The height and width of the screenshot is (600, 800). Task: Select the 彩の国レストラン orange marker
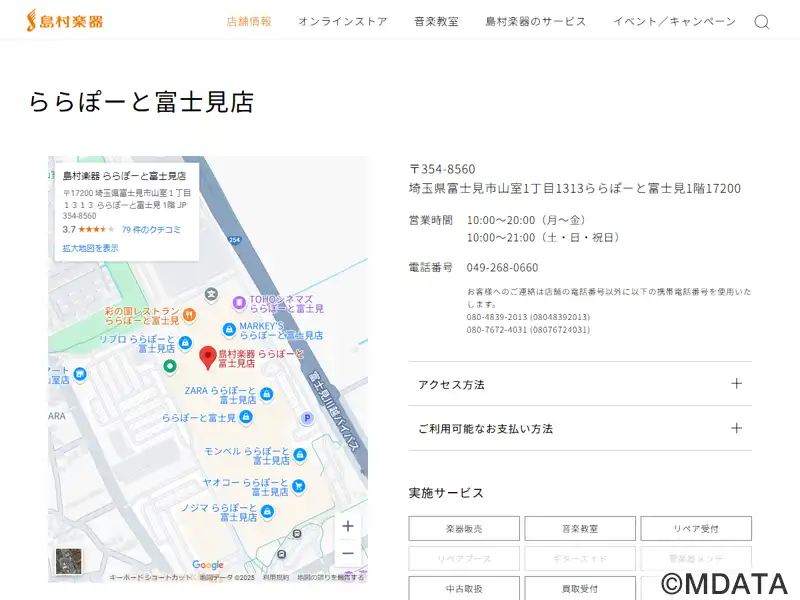coord(189,315)
